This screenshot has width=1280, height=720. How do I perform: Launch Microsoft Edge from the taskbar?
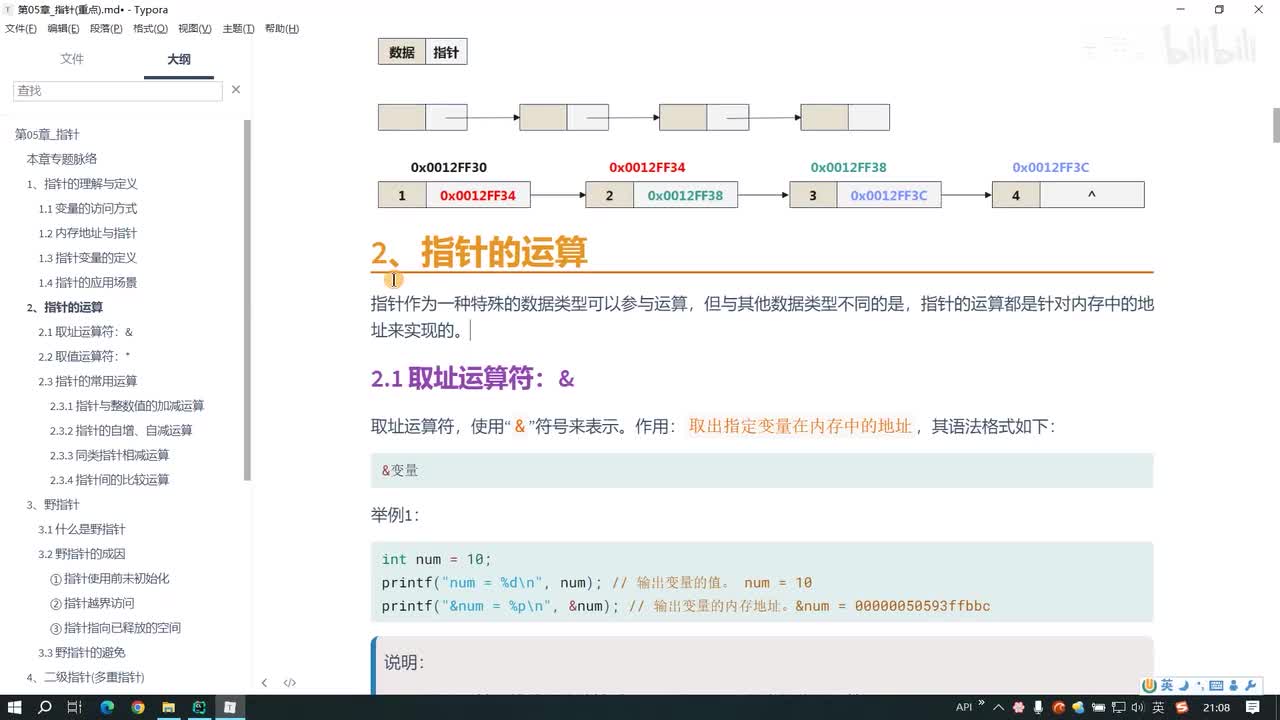point(107,707)
